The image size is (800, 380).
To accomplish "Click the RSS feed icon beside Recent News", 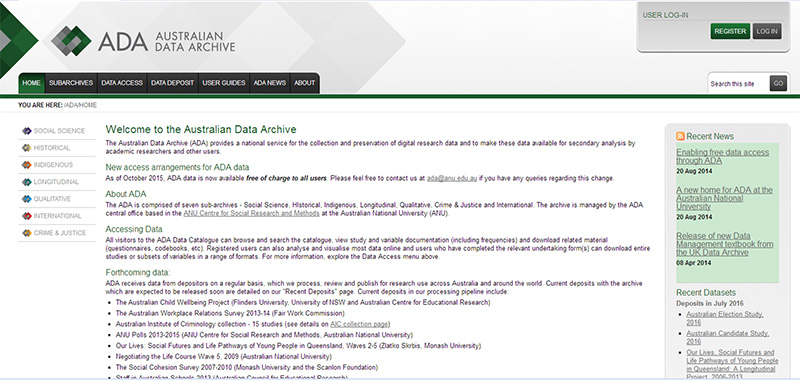I will pyautogui.click(x=680, y=136).
